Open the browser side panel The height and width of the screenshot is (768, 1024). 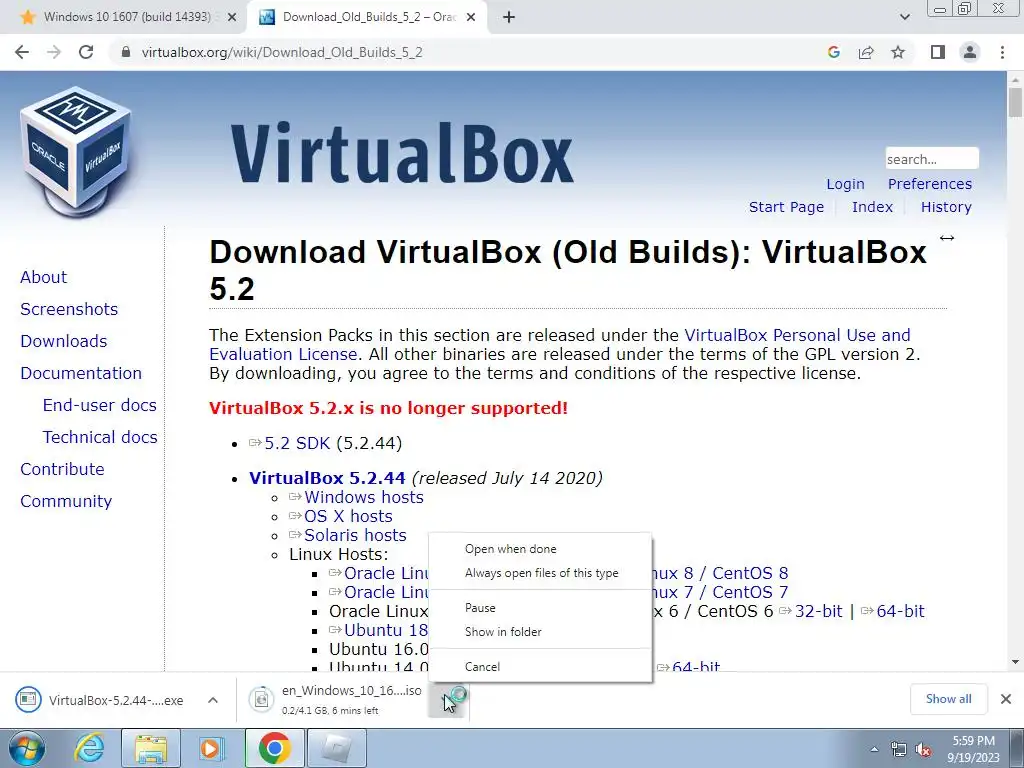(938, 52)
